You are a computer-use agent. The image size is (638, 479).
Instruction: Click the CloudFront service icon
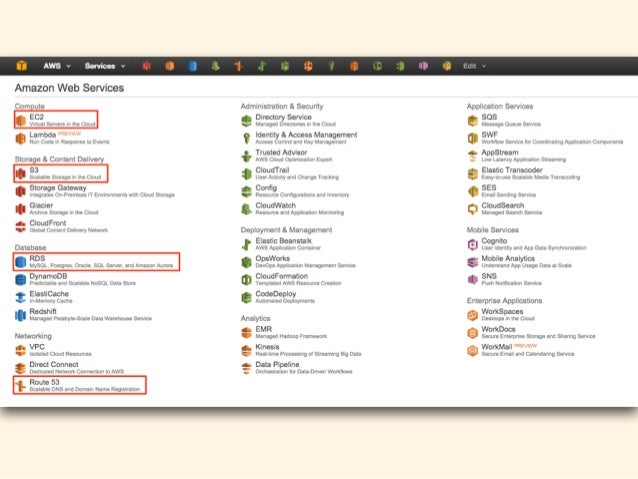[21, 226]
